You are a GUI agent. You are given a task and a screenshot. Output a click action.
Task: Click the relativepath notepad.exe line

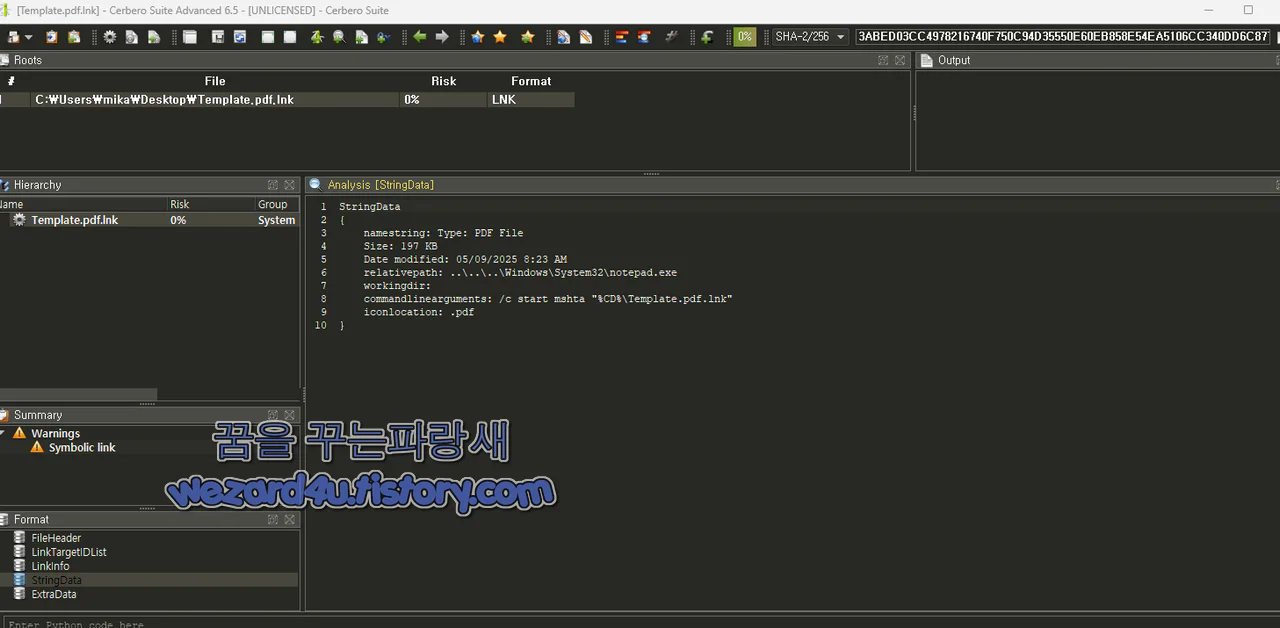pos(520,272)
